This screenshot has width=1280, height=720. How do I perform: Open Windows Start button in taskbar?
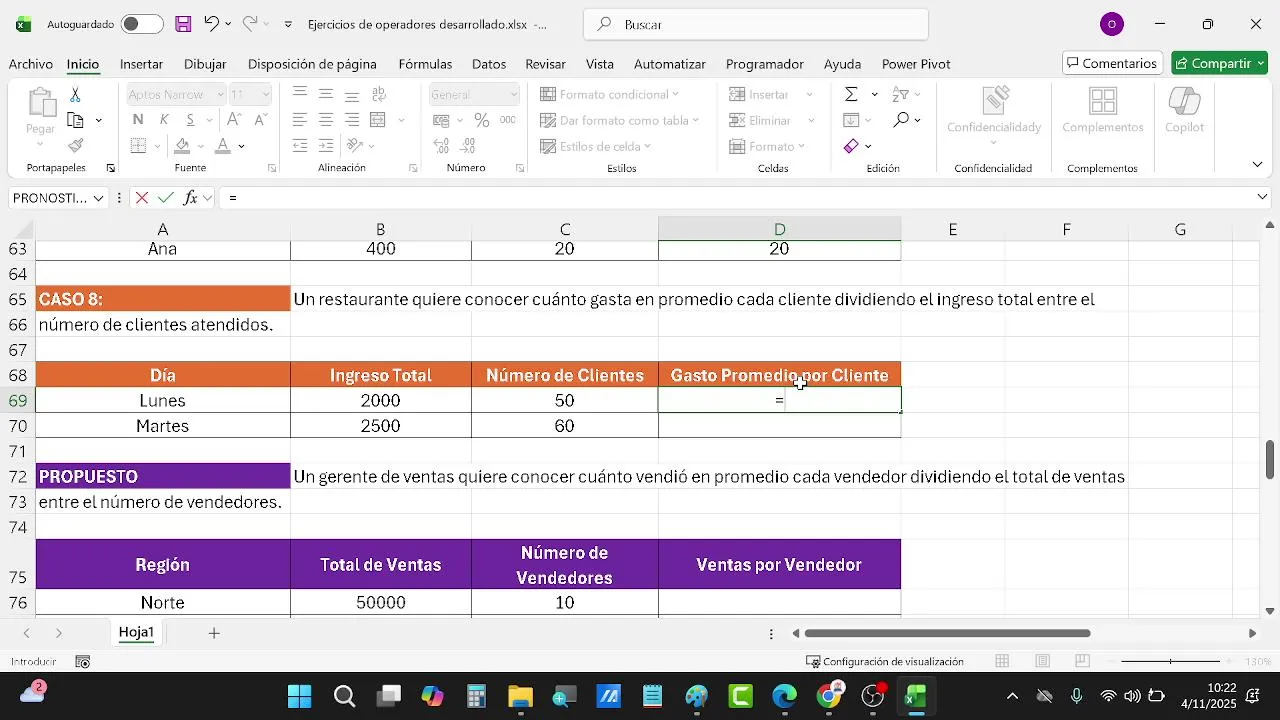point(299,696)
